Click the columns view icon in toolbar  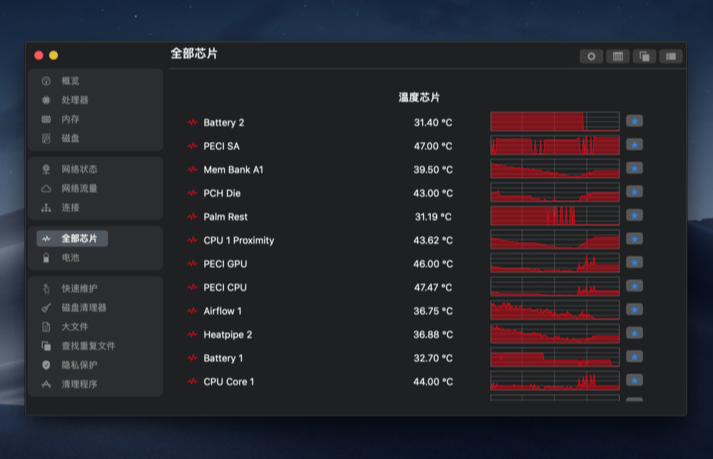[x=618, y=56]
